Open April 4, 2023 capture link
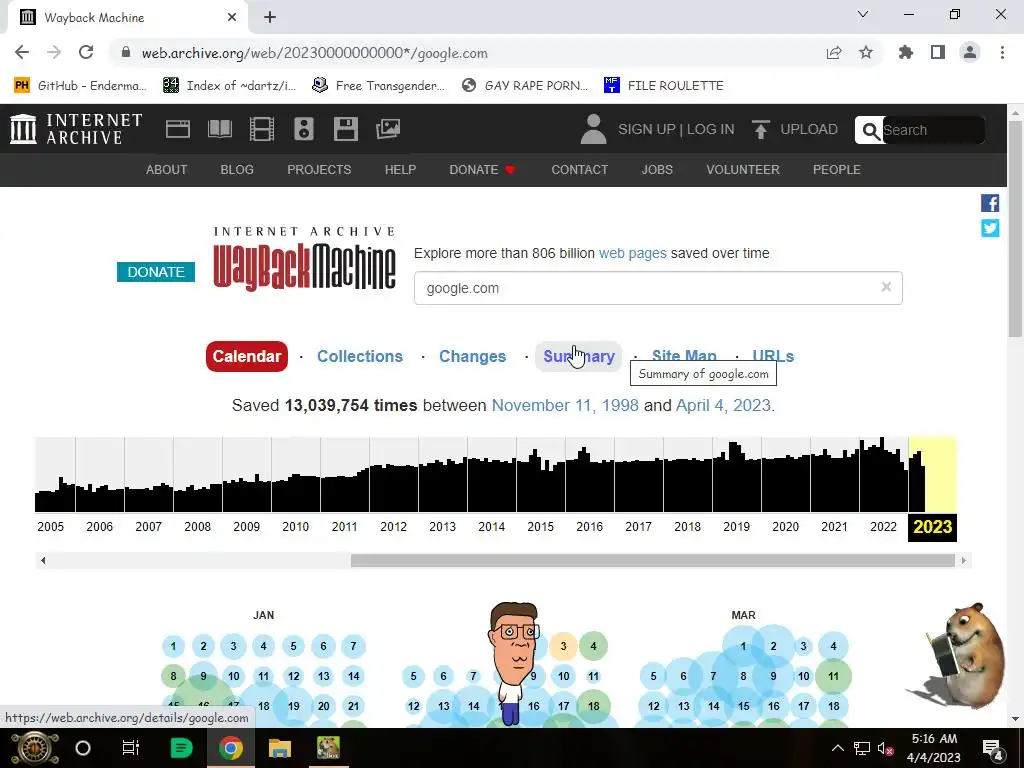This screenshot has height=768, width=1024. click(724, 406)
